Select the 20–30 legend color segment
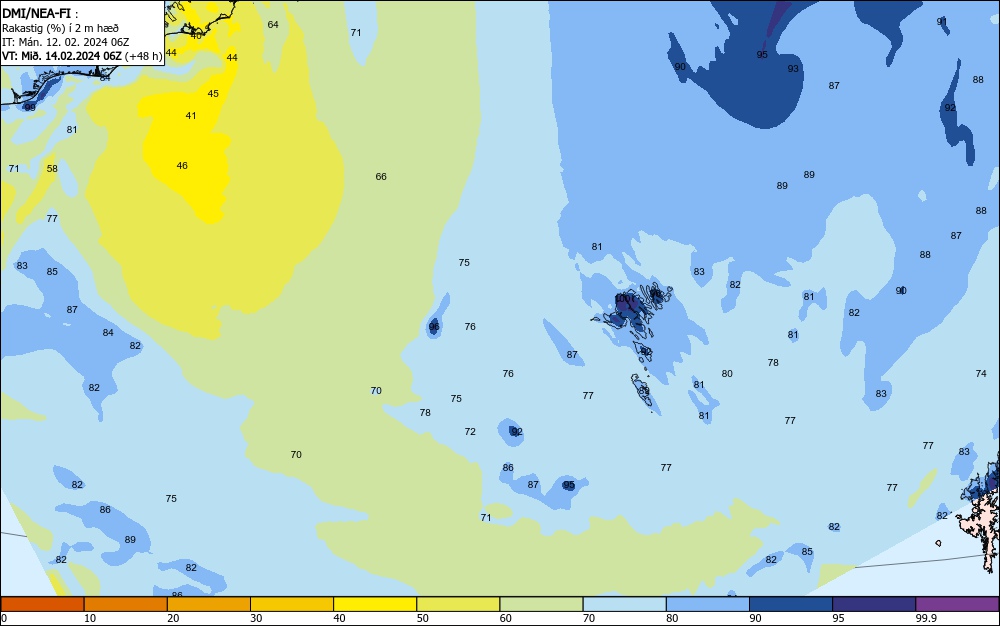 pyautogui.click(x=209, y=604)
